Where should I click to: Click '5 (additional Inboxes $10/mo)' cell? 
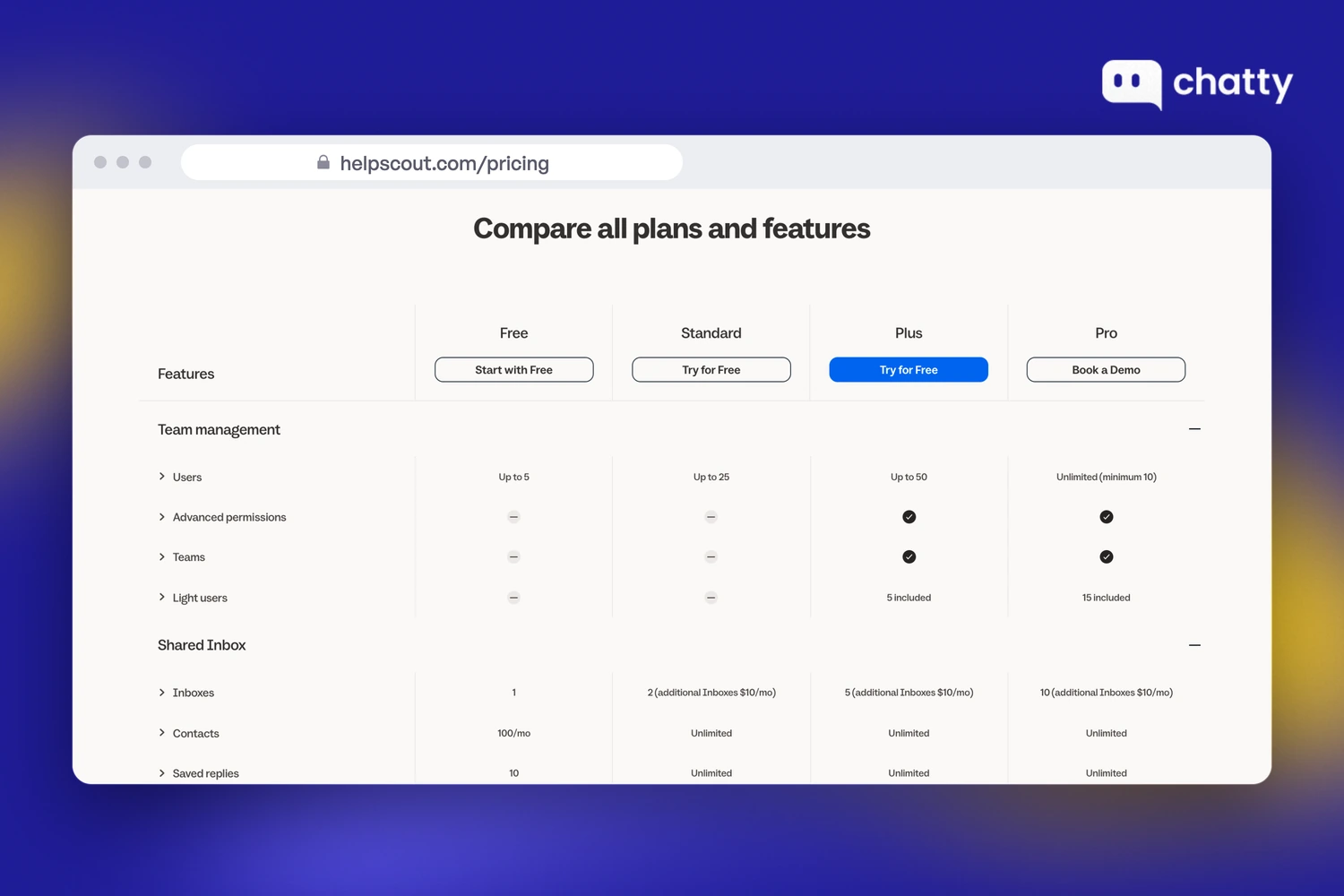(x=909, y=693)
